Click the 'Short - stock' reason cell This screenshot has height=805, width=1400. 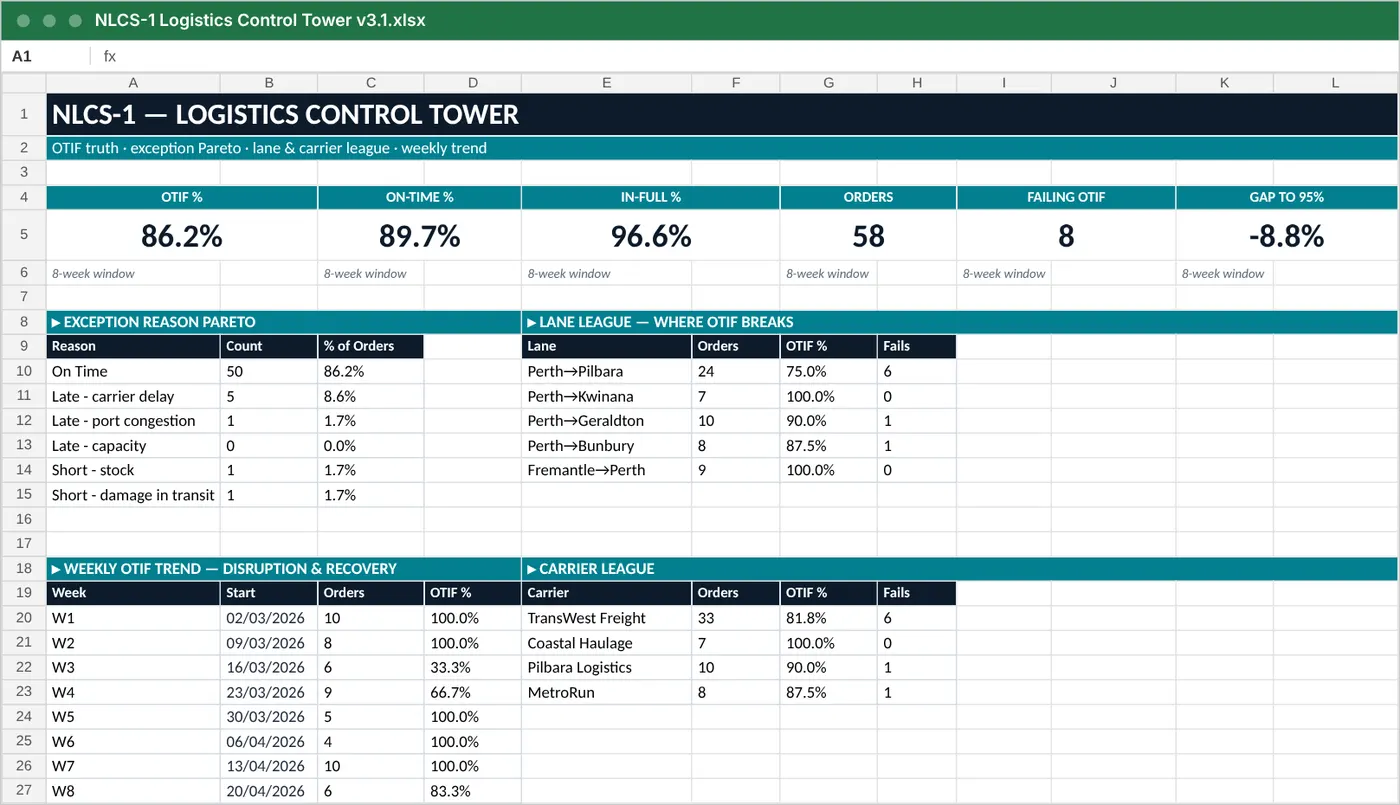[133, 470]
